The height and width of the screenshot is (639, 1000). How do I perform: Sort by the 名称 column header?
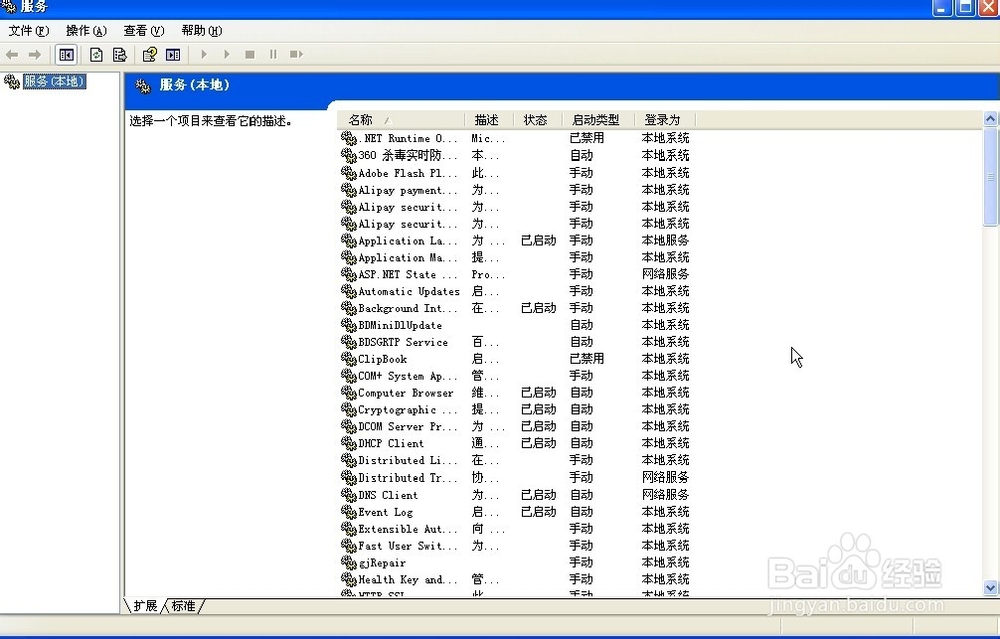[401, 119]
